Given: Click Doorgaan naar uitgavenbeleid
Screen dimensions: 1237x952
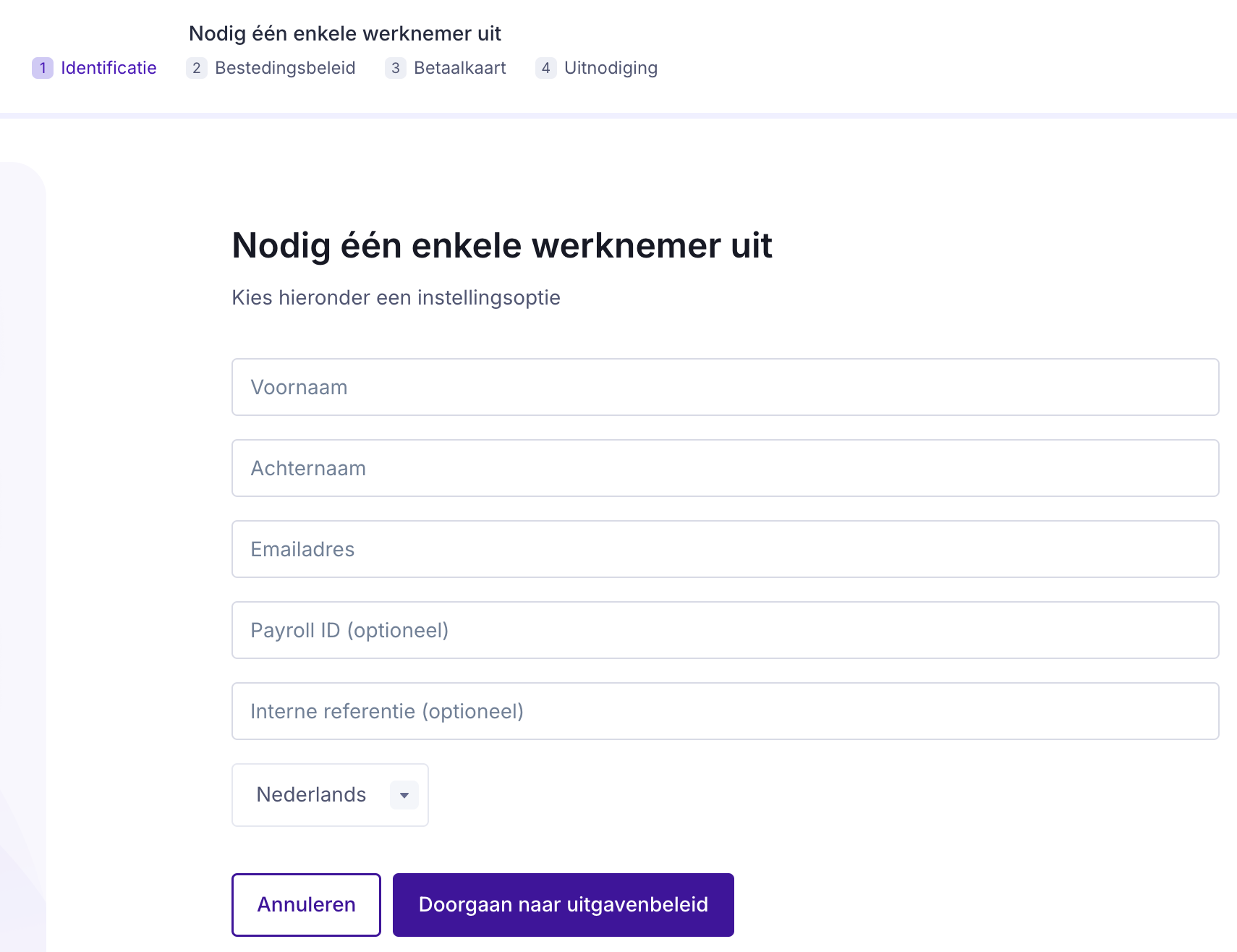Looking at the screenshot, I should click(563, 905).
